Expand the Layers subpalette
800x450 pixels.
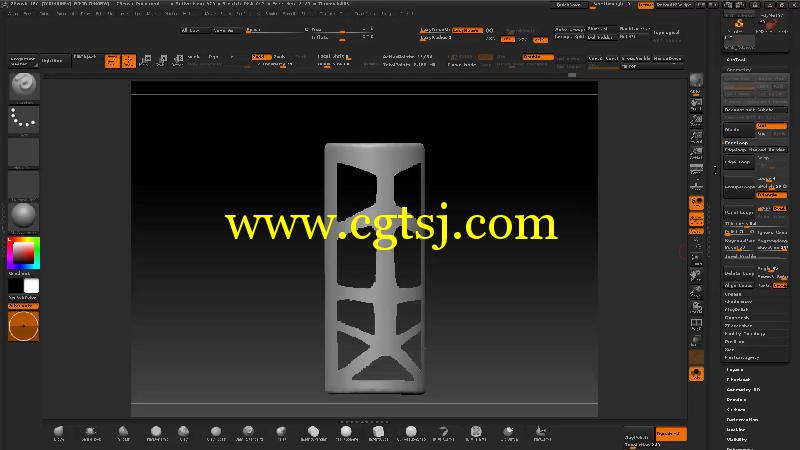pos(735,369)
